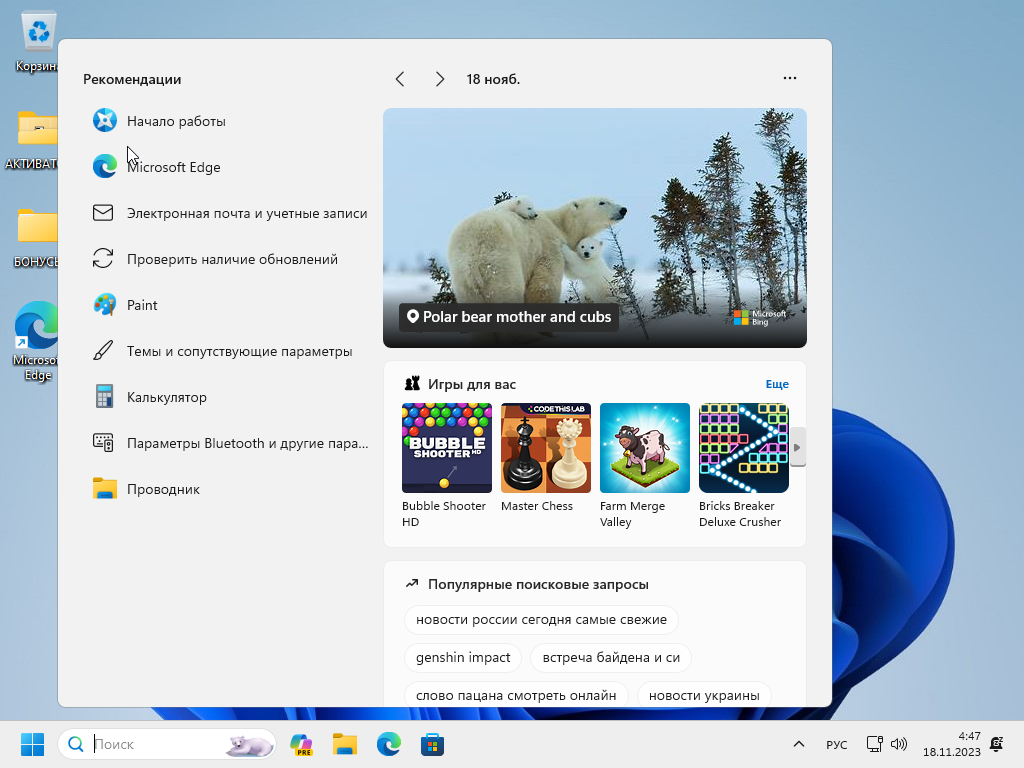The width and height of the screenshot is (1024, 768).
Task: Open the Bubble Shooter HD game tile
Action: pos(447,466)
